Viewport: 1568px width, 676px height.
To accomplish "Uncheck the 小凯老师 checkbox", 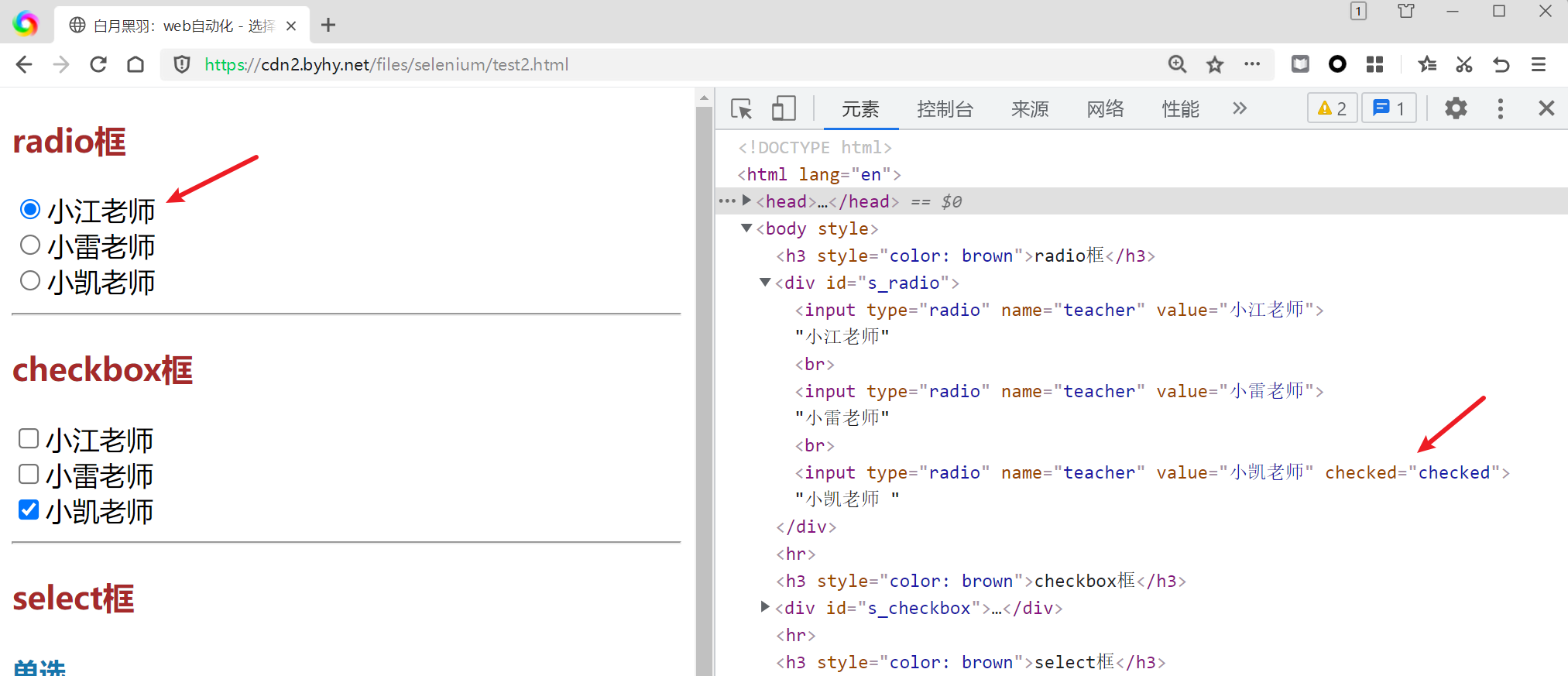I will tap(29, 510).
